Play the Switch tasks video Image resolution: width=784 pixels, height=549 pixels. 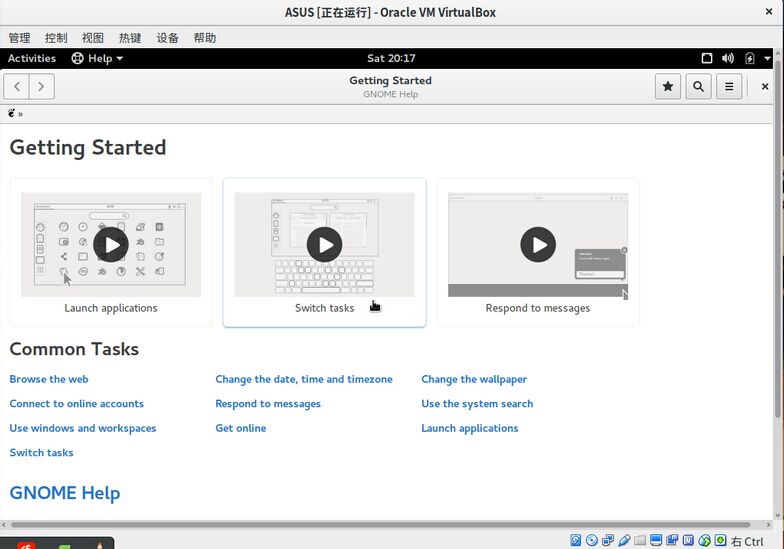tap(324, 244)
